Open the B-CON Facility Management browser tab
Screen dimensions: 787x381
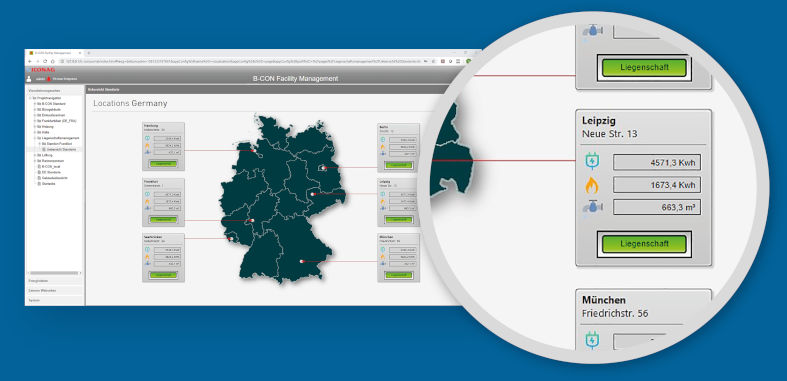(54, 53)
